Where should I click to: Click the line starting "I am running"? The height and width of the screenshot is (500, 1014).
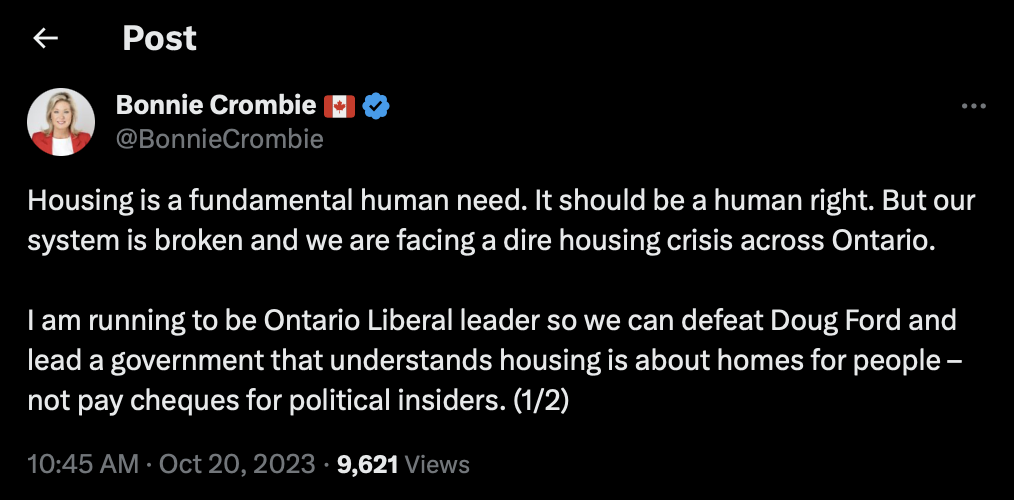point(491,321)
